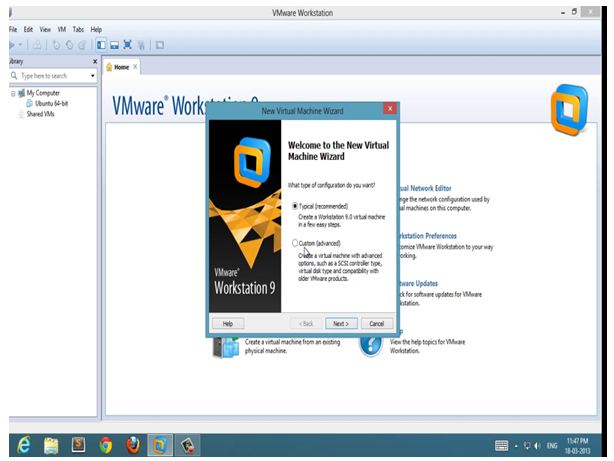The width and height of the screenshot is (614, 461).
Task: Open the VM menu
Action: tap(62, 29)
